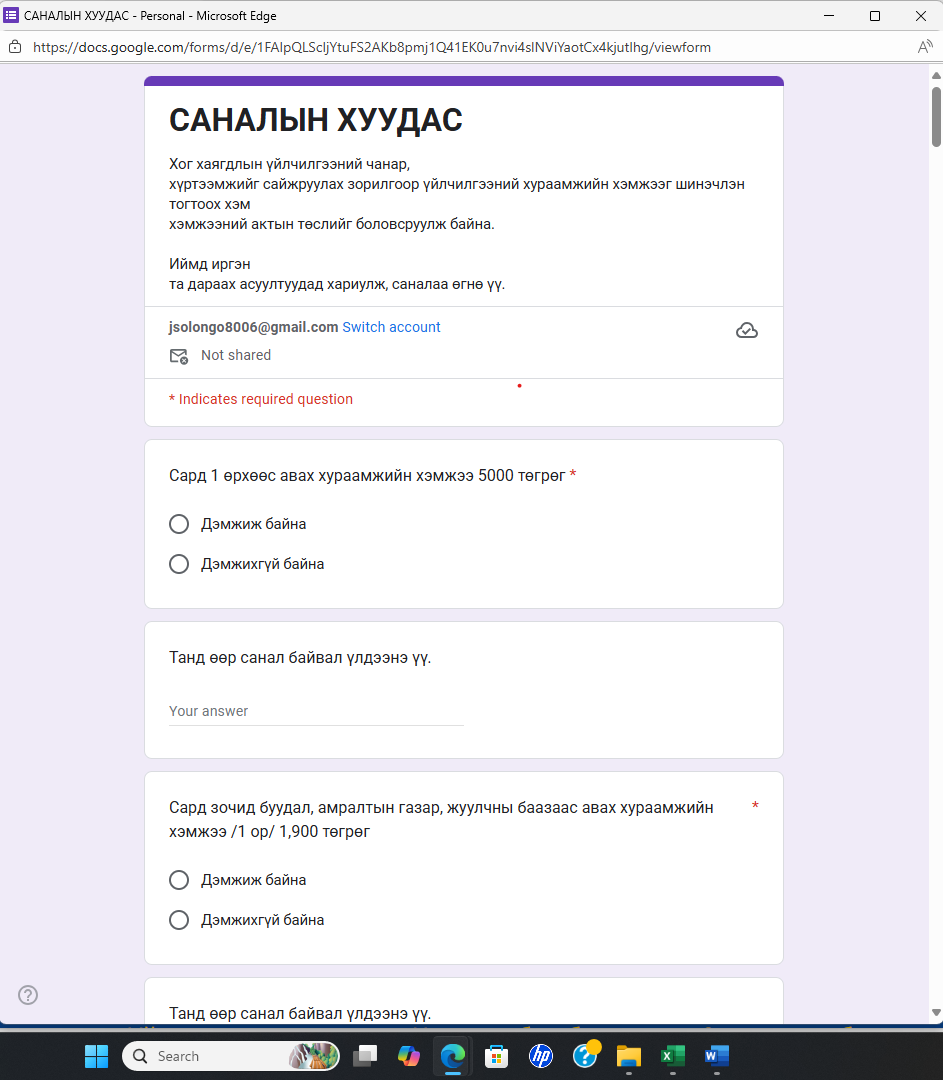Open Copilot from the taskbar
The width and height of the screenshot is (943, 1080).
(x=408, y=1056)
